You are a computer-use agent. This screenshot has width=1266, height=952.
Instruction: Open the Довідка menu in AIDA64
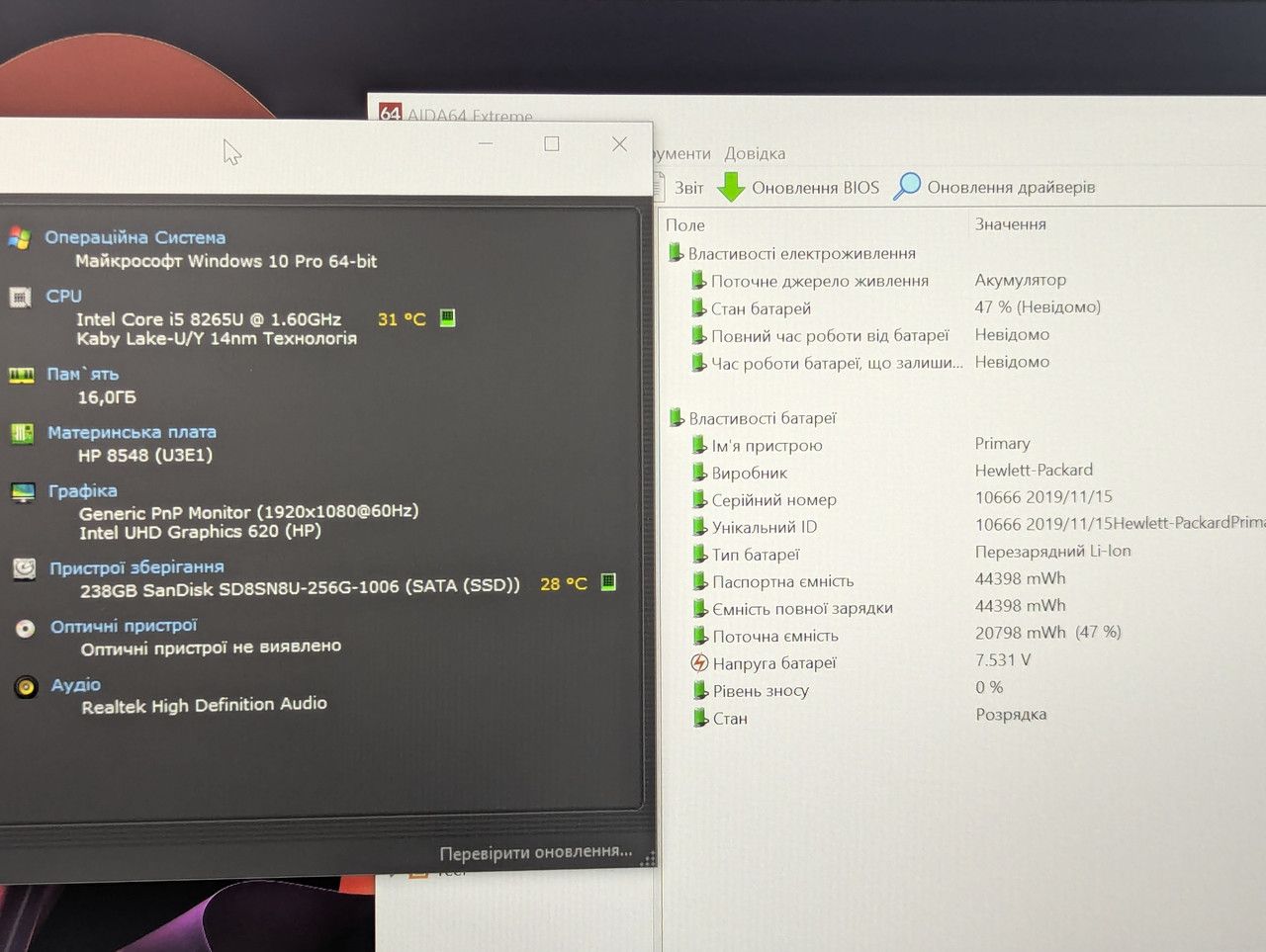click(x=755, y=153)
